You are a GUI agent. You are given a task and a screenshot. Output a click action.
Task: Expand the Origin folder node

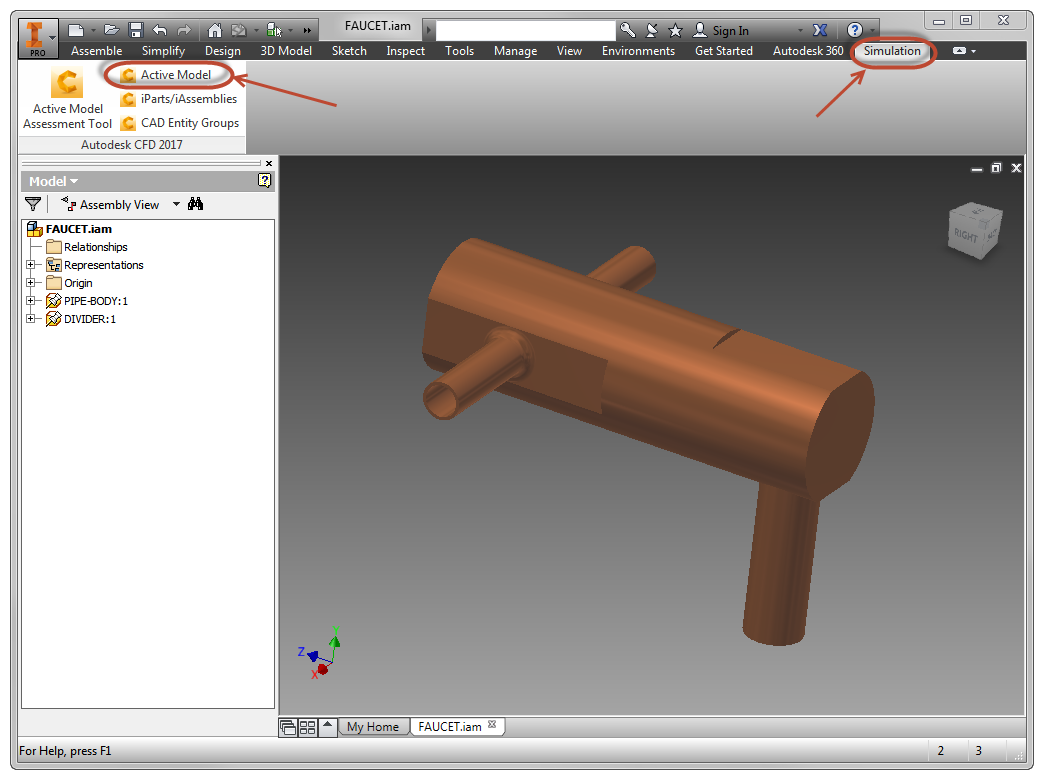pos(31,283)
